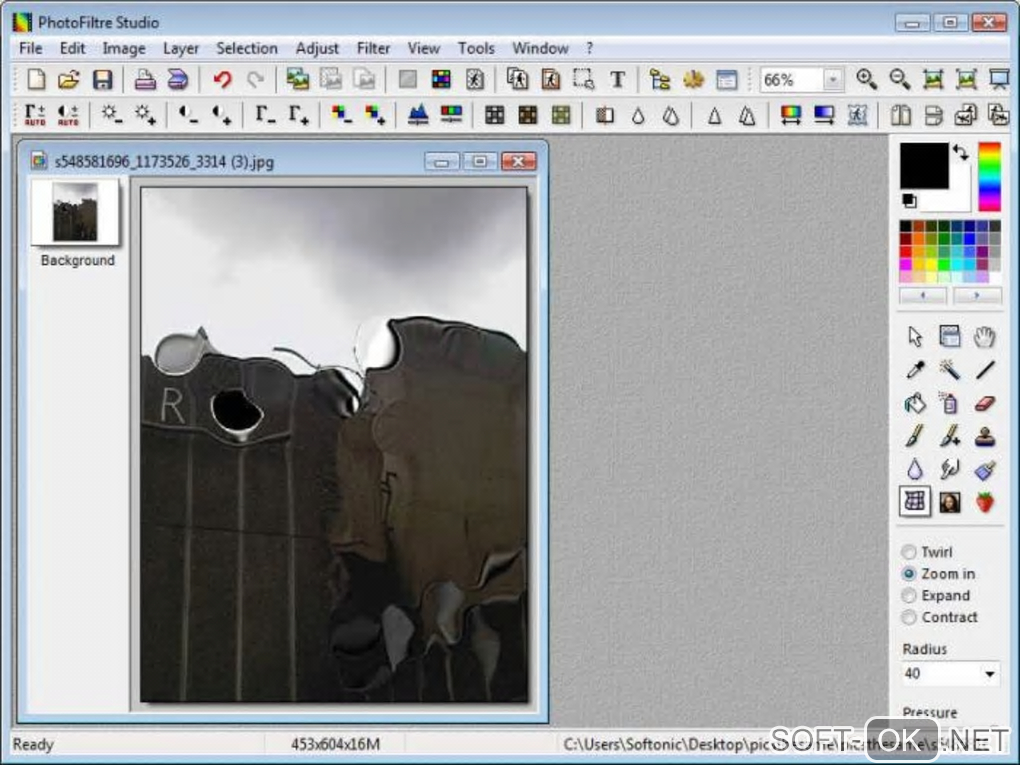Save the image with the floppy disk icon
The height and width of the screenshot is (765, 1020).
(102, 79)
